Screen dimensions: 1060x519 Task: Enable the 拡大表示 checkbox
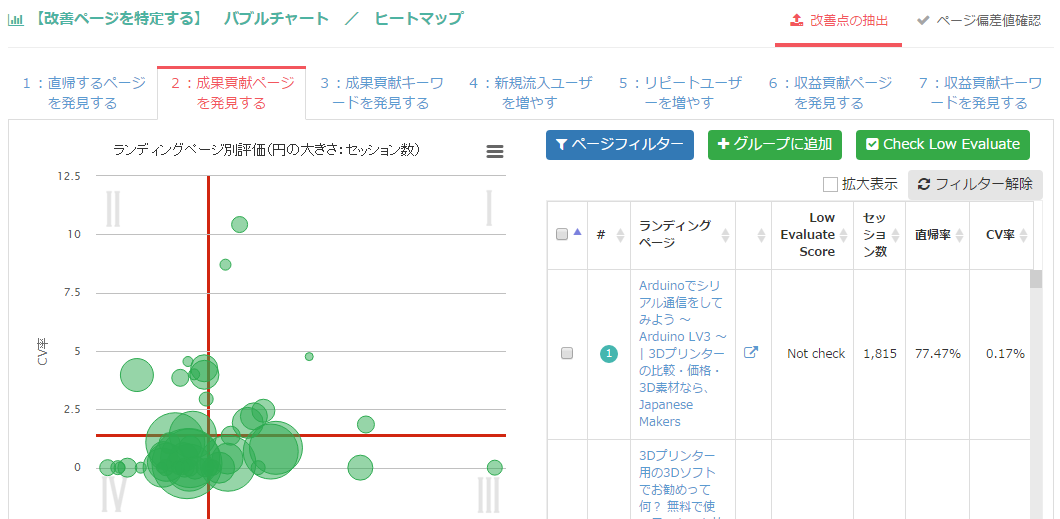tap(830, 184)
